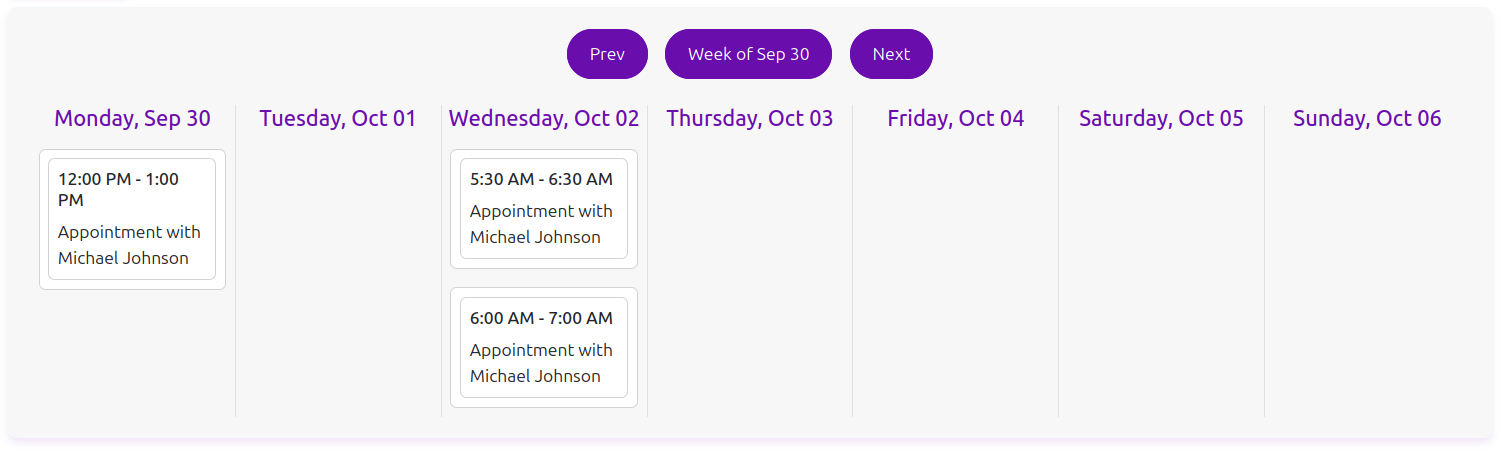Open the 12:00 PM - 1:00 PM time label
Screen dimensions: 1501x453
click(x=118, y=189)
